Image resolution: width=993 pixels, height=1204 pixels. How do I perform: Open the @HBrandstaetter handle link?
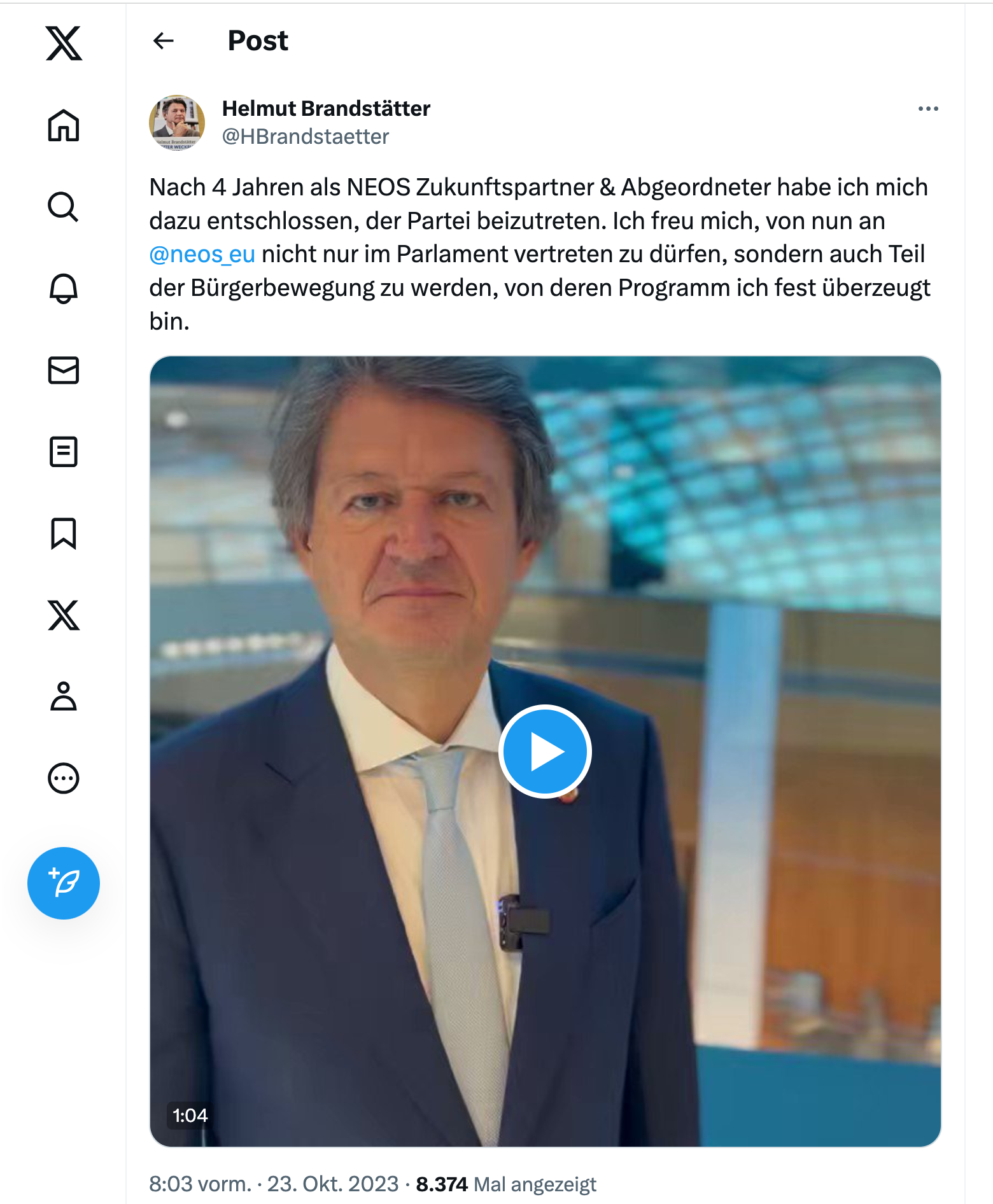click(x=306, y=136)
